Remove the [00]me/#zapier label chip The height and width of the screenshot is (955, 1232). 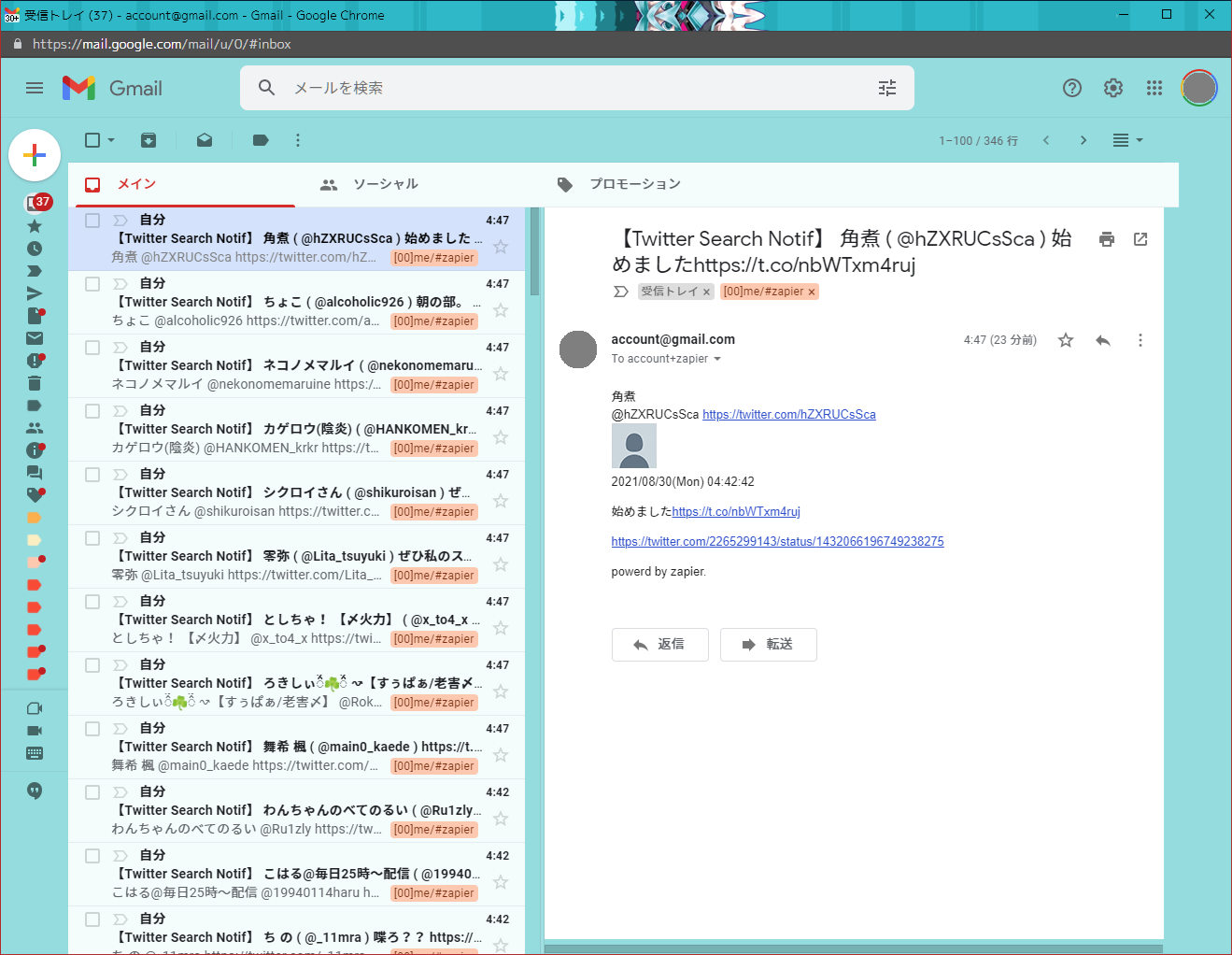[812, 292]
